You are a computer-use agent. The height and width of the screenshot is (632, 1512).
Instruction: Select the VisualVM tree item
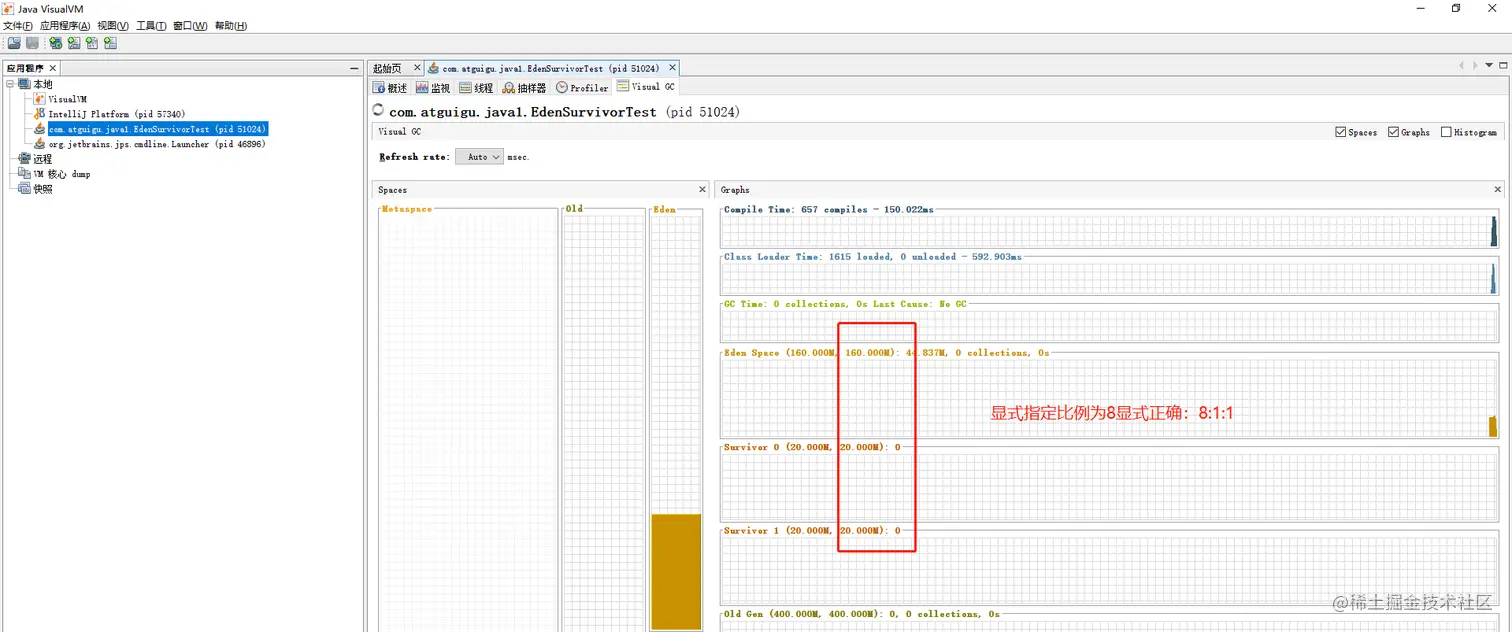click(68, 99)
